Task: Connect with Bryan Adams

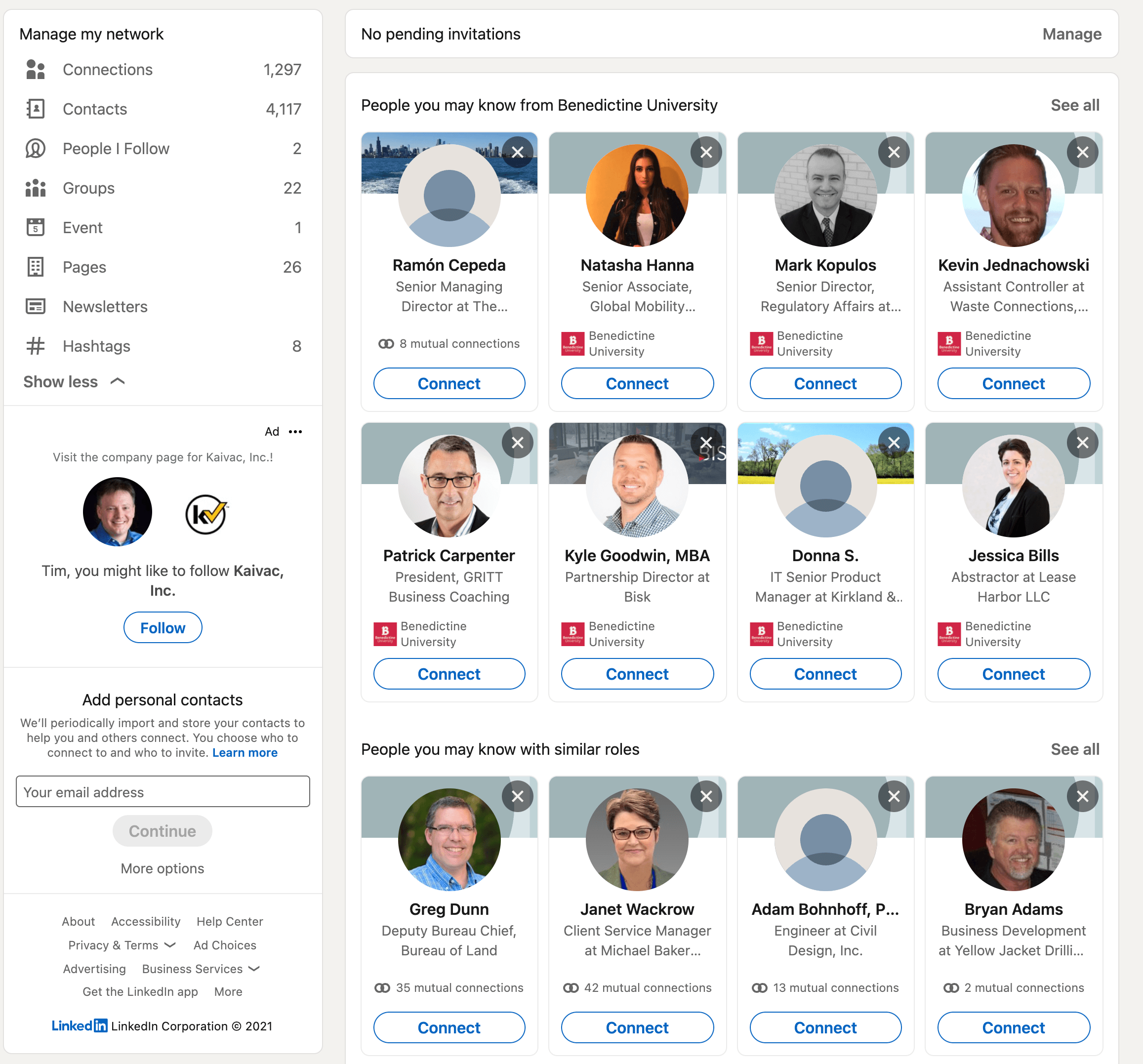Action: tap(1014, 1027)
